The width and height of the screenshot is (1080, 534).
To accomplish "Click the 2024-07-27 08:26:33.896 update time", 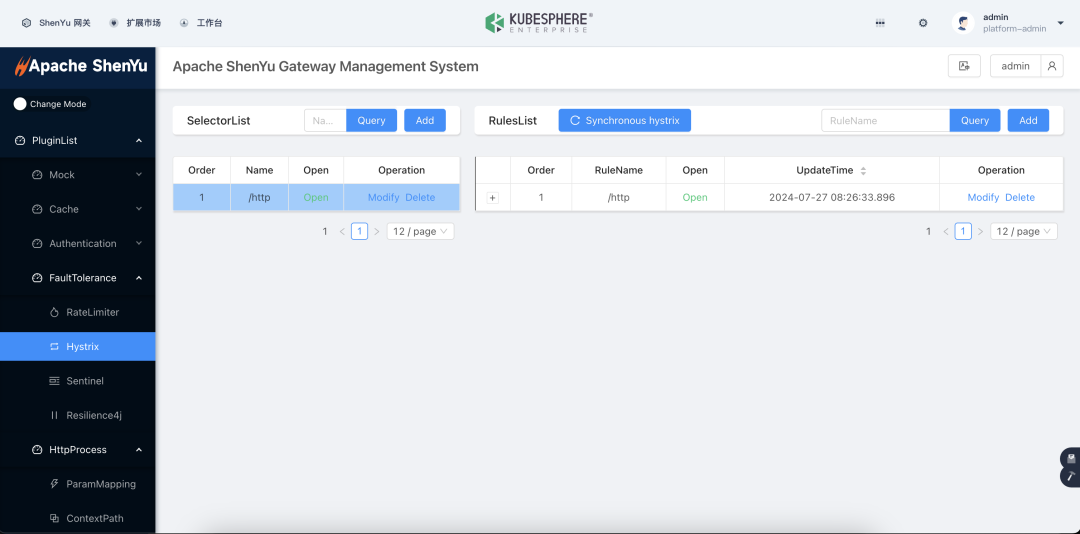I will (x=832, y=198).
